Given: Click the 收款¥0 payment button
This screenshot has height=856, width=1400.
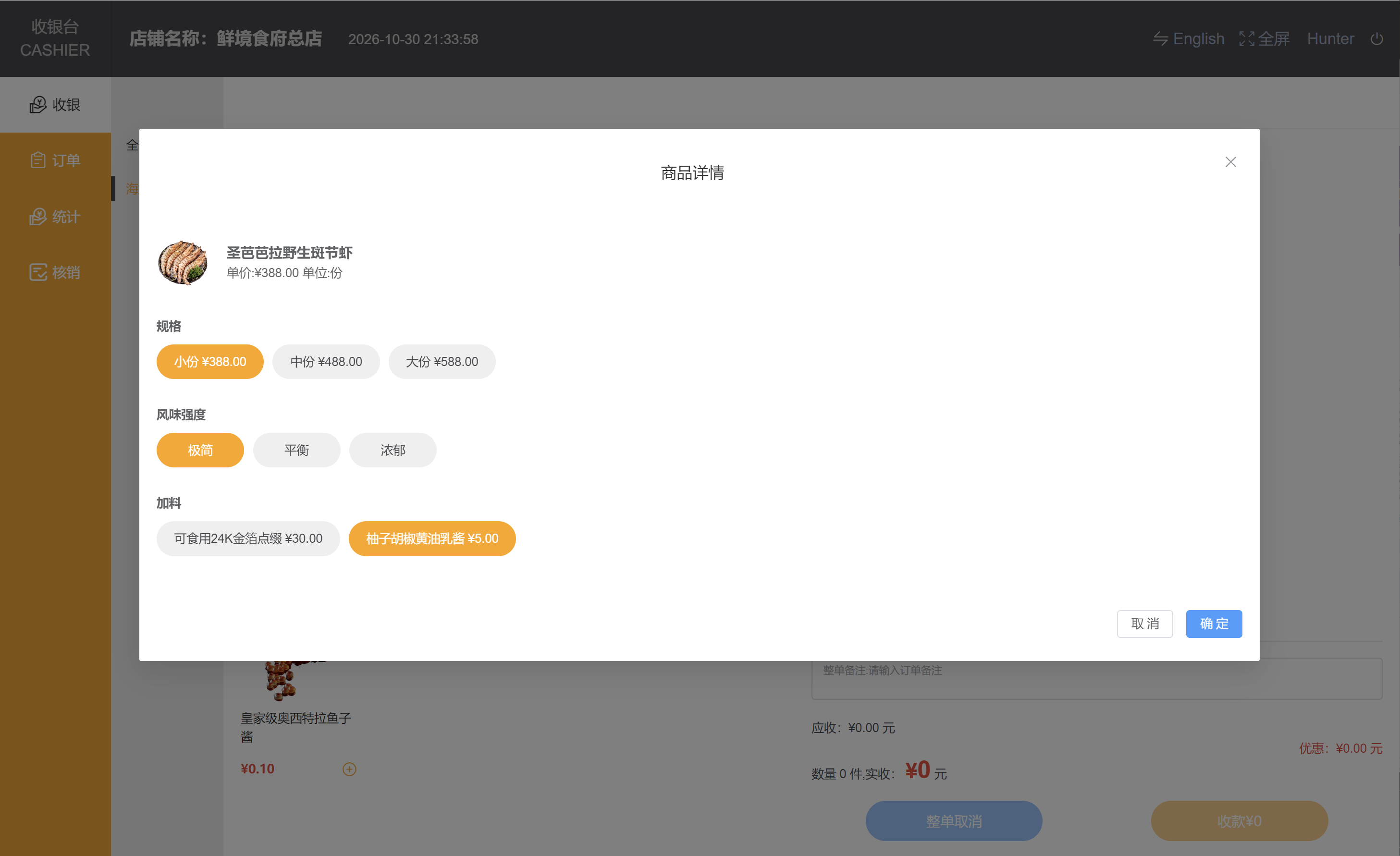Looking at the screenshot, I should click(1239, 821).
